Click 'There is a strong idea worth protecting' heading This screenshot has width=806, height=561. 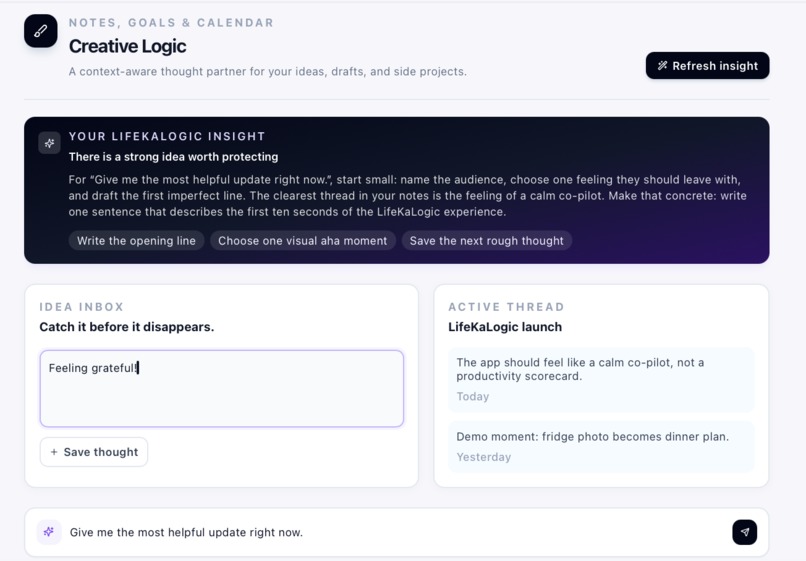(x=173, y=157)
